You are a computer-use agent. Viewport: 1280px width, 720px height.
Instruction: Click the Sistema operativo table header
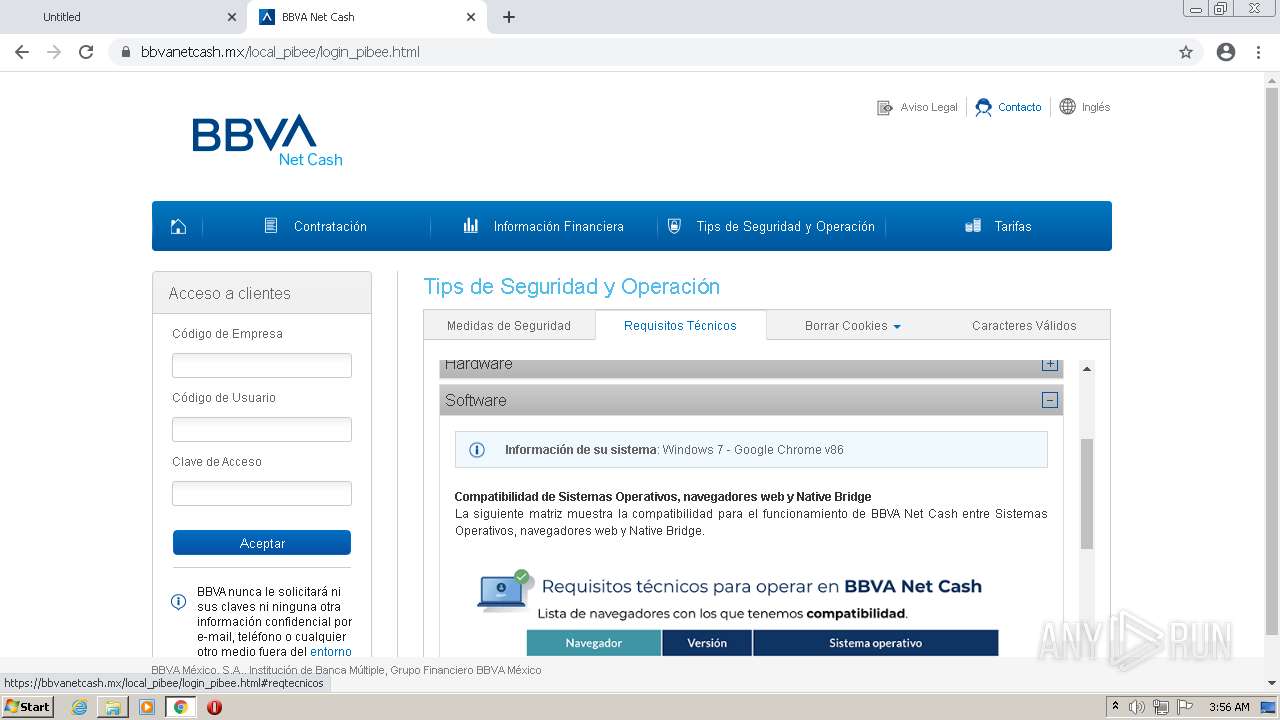(876, 643)
